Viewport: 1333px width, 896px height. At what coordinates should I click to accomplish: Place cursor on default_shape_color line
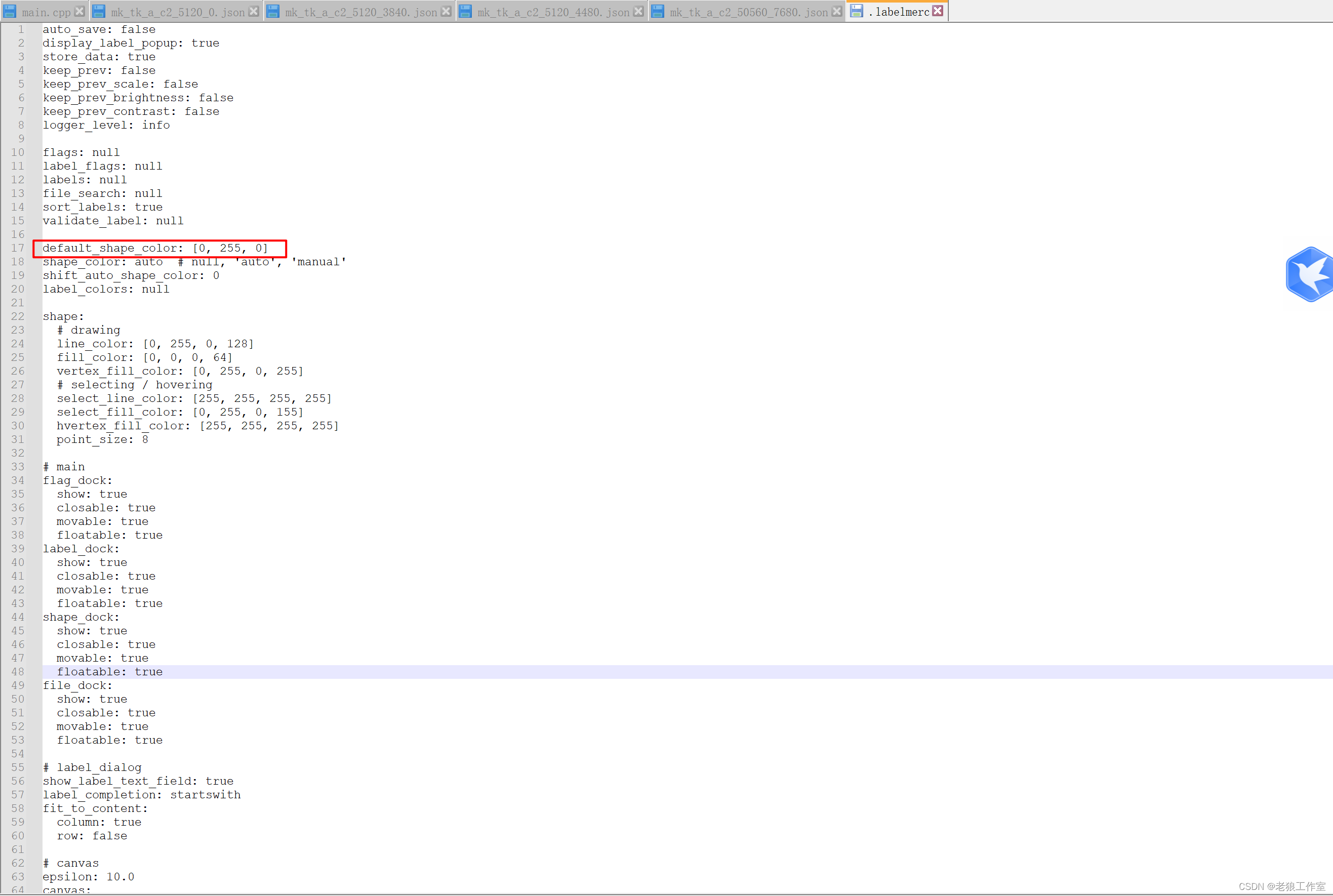click(155, 248)
